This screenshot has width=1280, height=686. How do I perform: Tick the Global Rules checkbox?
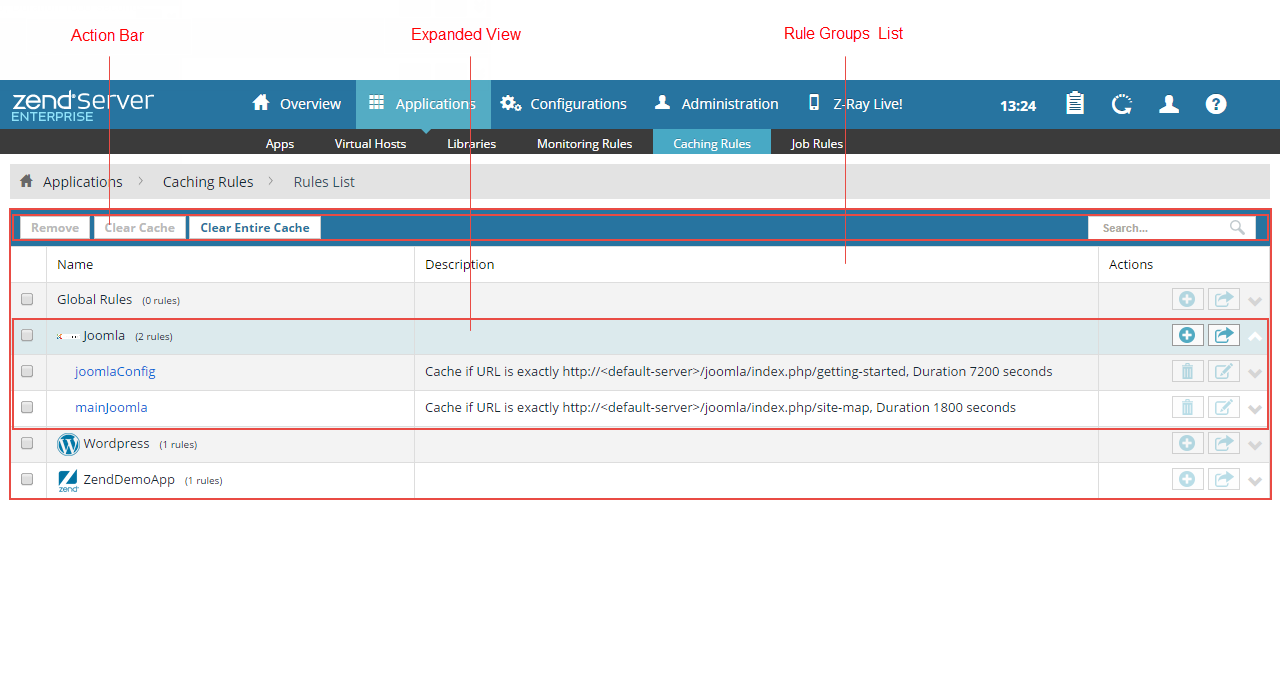pyautogui.click(x=27, y=299)
